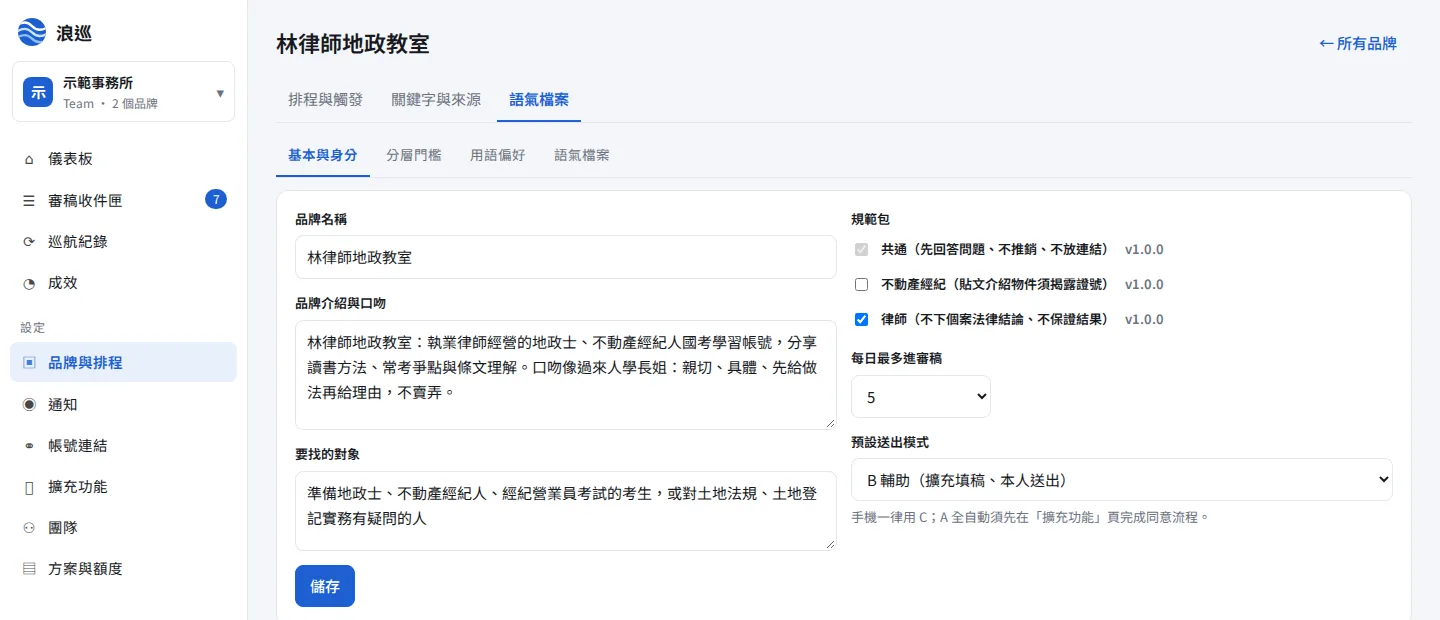Open 帳號連結 in the sidebar
Viewport: 1440px width, 620px height.
tap(123, 445)
